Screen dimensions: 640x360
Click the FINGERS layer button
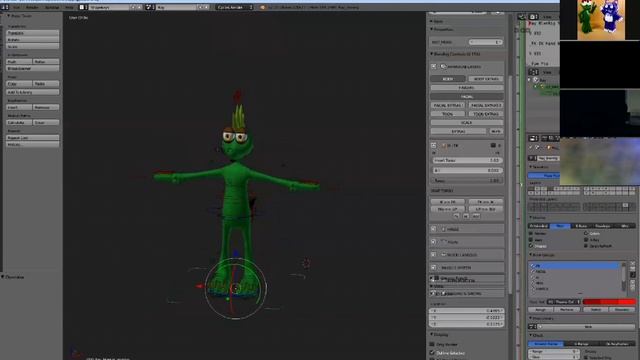point(467,88)
